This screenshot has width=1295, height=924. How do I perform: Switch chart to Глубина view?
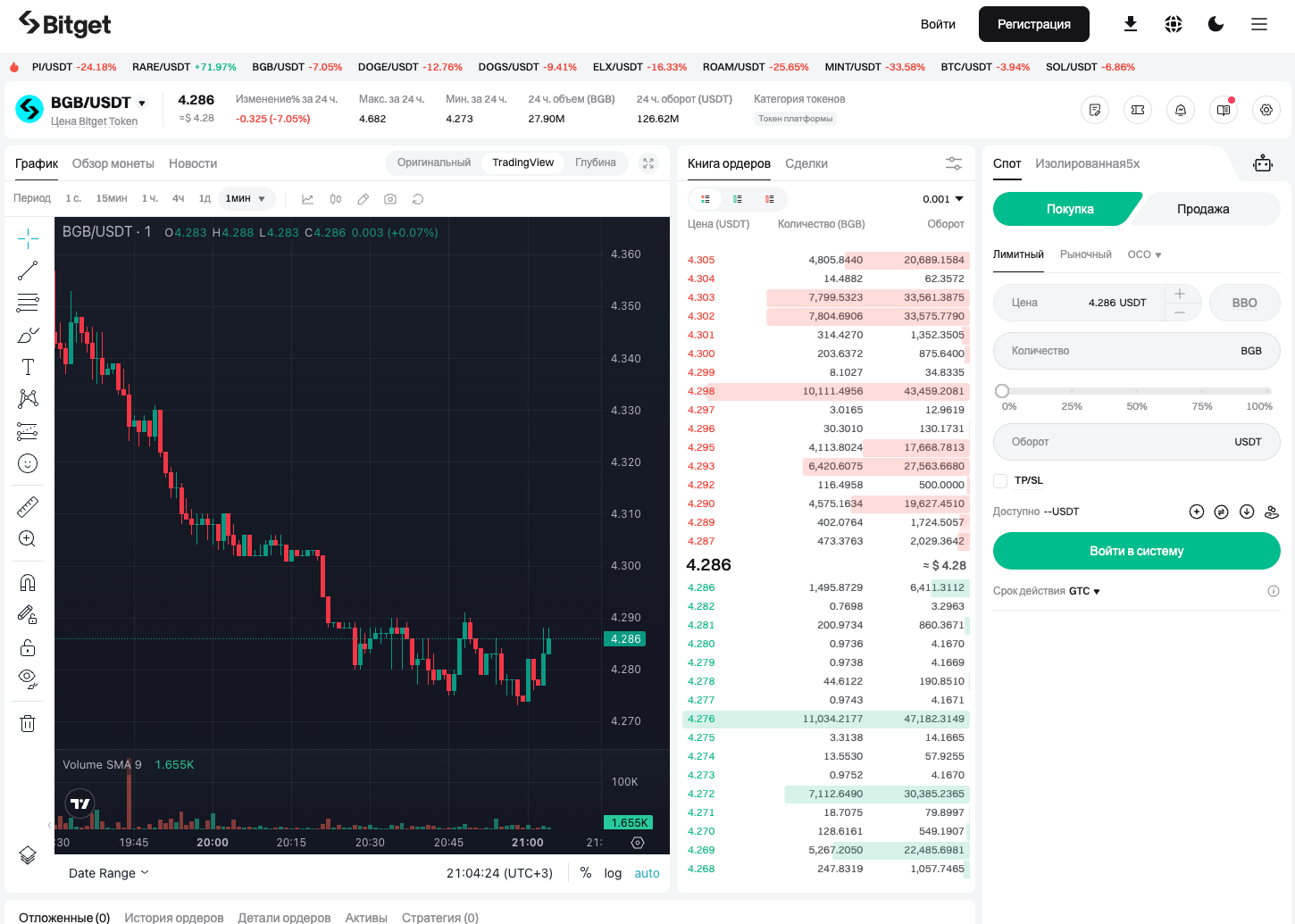[596, 162]
